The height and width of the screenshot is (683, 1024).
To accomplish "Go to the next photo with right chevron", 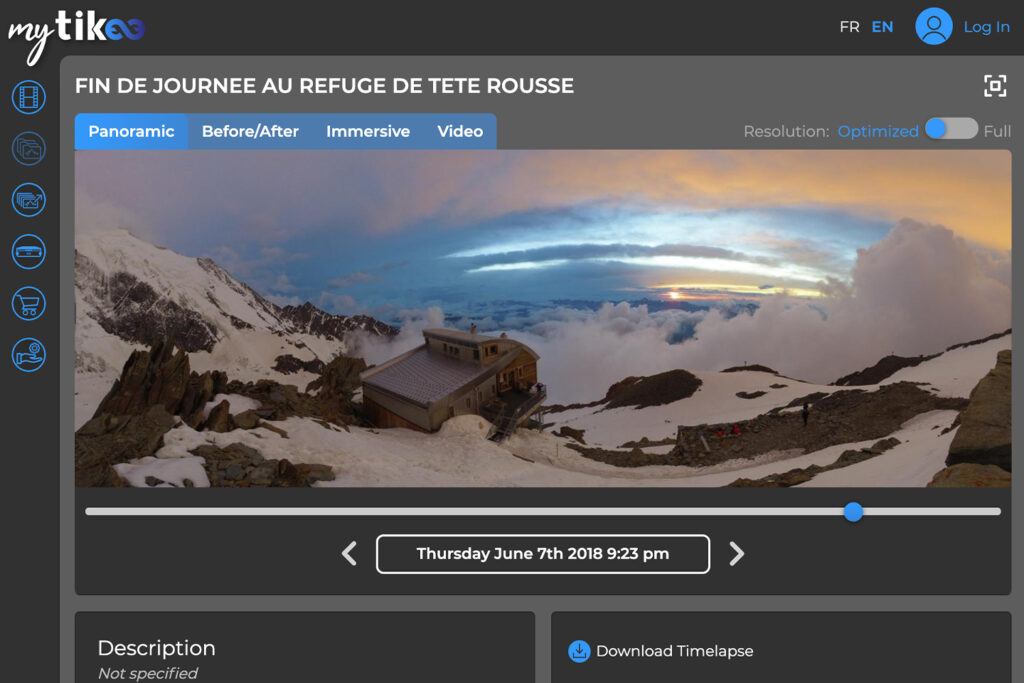I will [737, 554].
